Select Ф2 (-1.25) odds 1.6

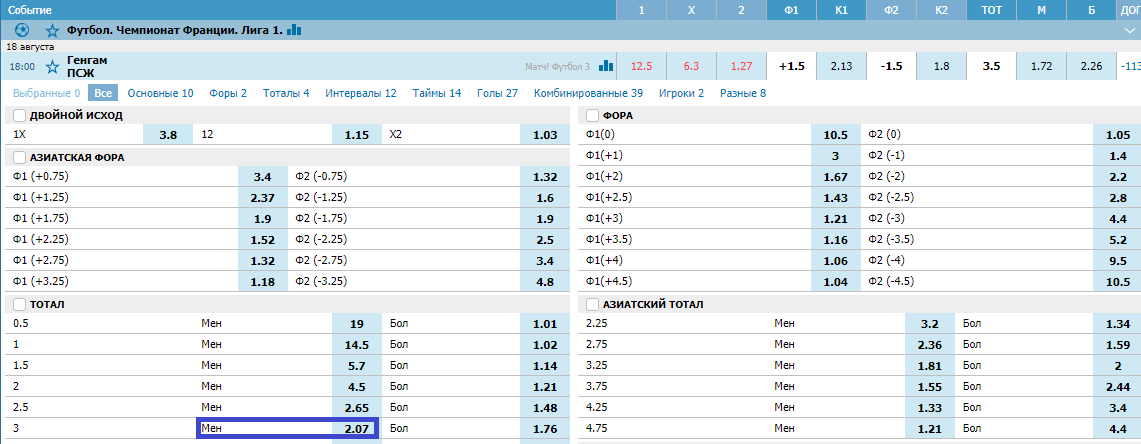click(x=545, y=198)
